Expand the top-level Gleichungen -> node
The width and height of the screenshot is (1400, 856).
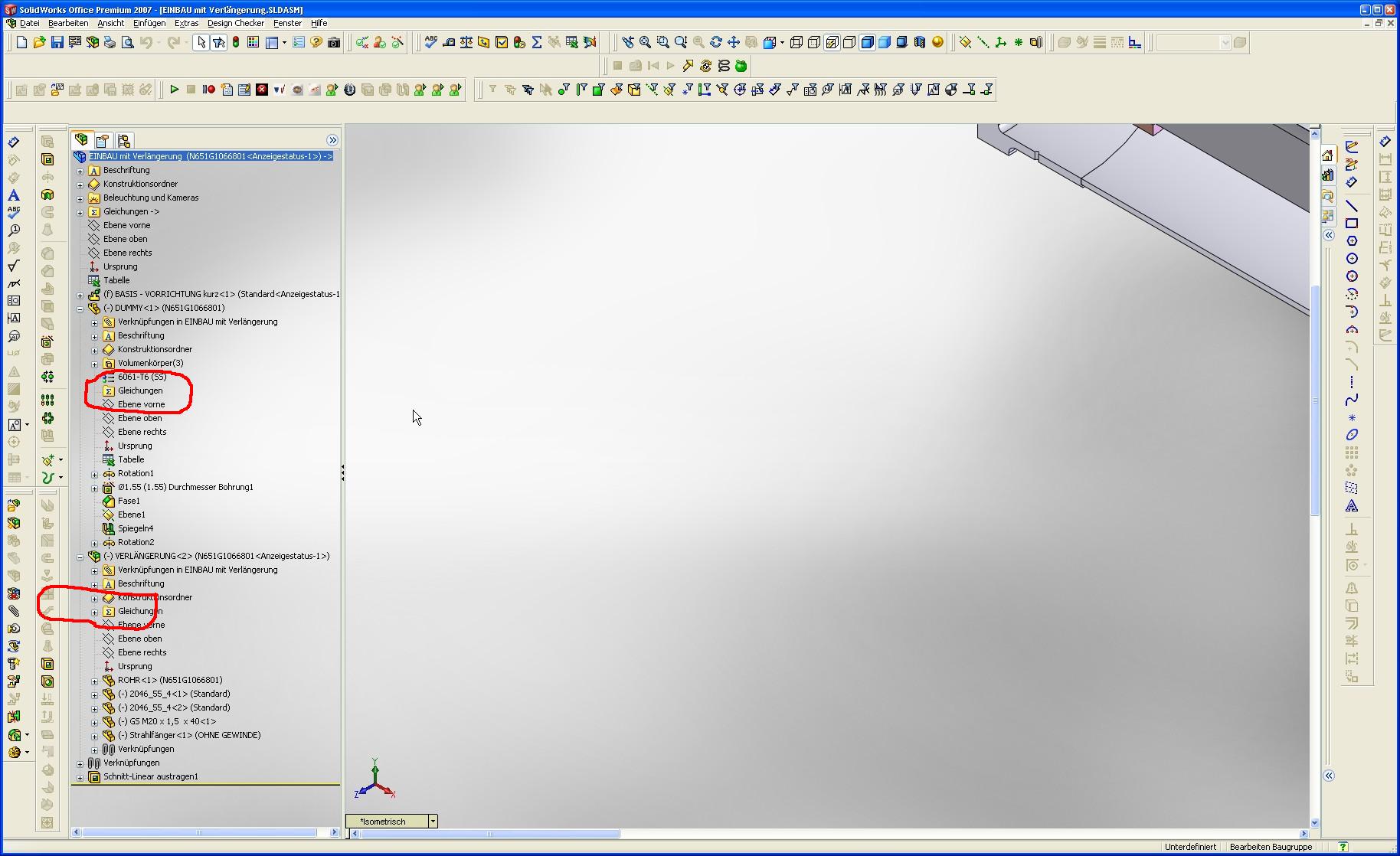coord(80,212)
